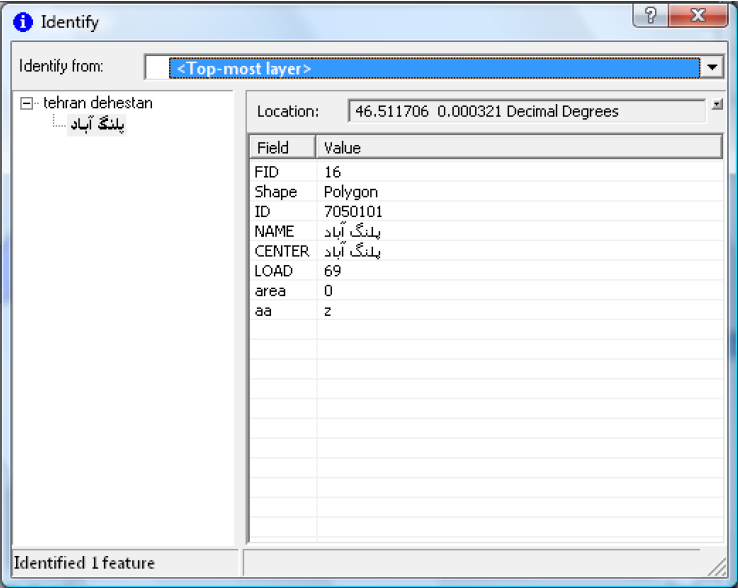This screenshot has height=588, width=738.
Task: Click the Value column header
Action: pyautogui.click(x=519, y=148)
